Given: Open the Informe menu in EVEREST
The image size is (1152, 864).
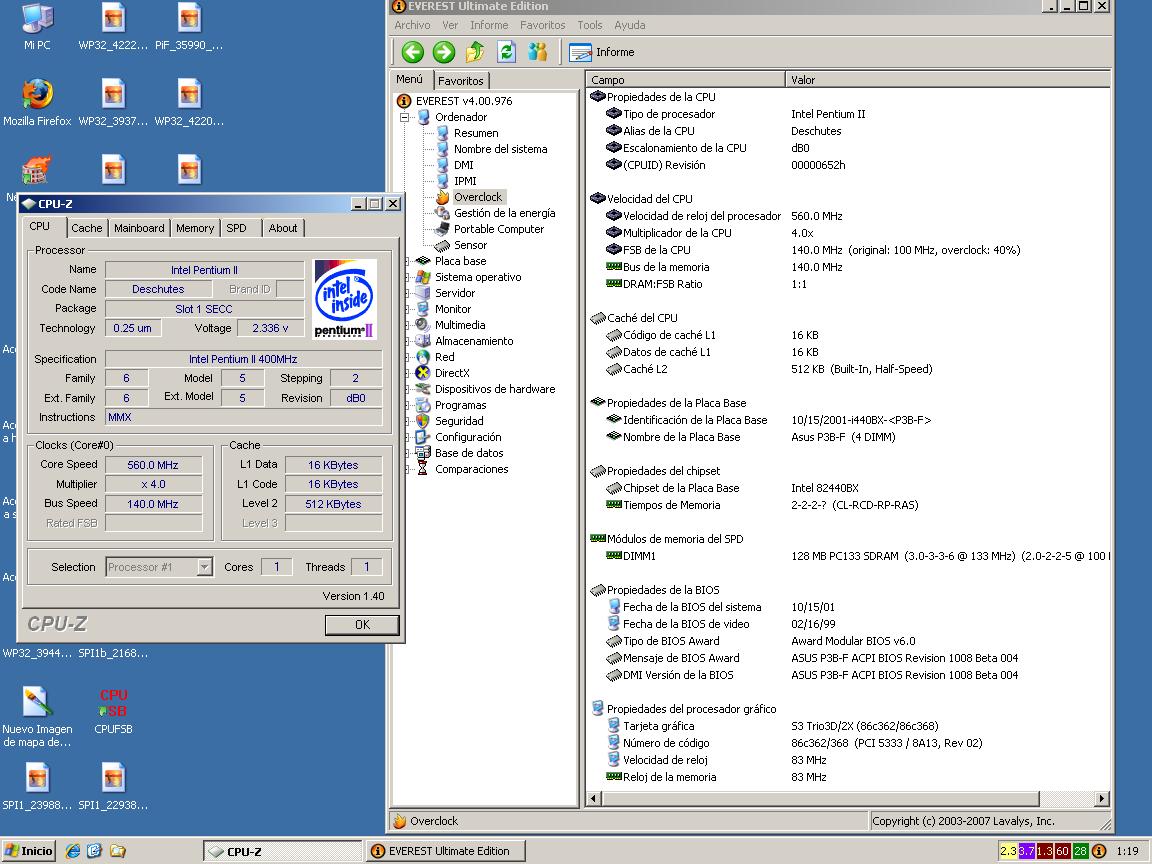Looking at the screenshot, I should (489, 25).
